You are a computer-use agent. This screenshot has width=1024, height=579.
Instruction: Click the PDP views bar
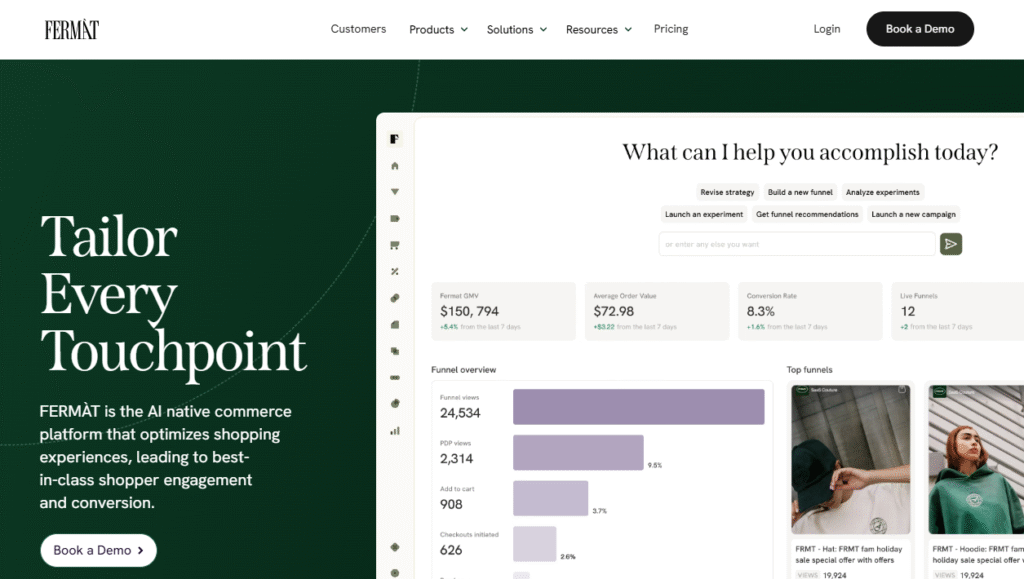[x=578, y=452]
